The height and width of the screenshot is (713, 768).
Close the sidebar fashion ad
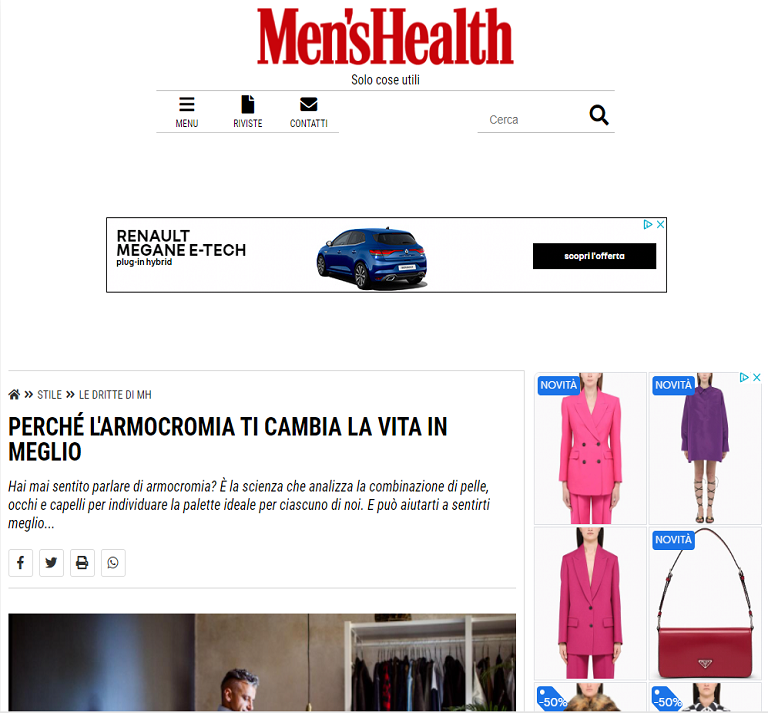[x=756, y=377]
